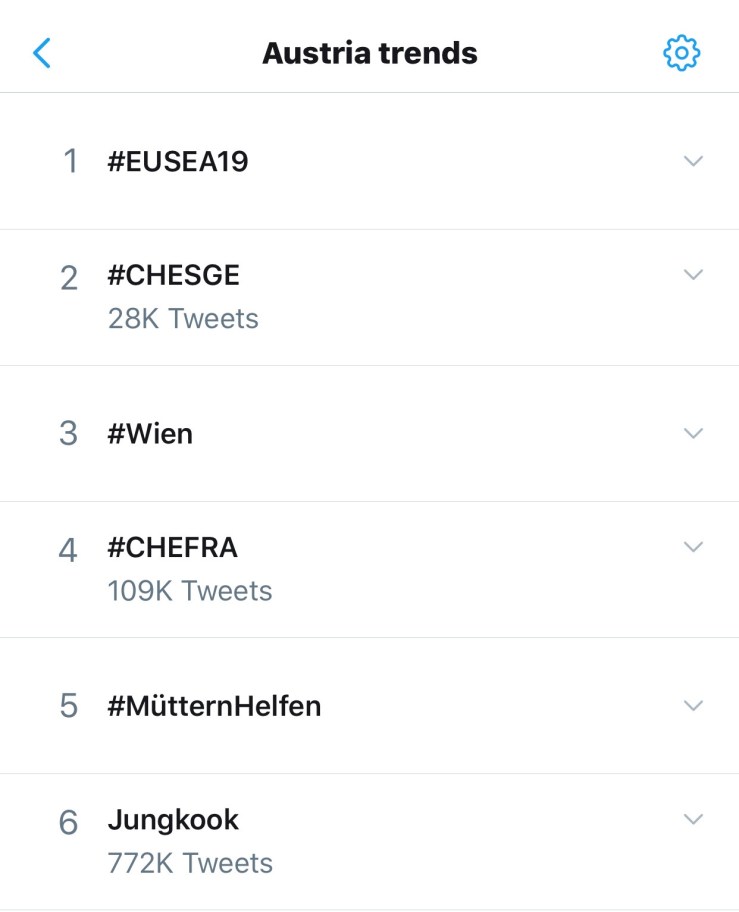Expand options chevron for #EUSEA19

[693, 161]
